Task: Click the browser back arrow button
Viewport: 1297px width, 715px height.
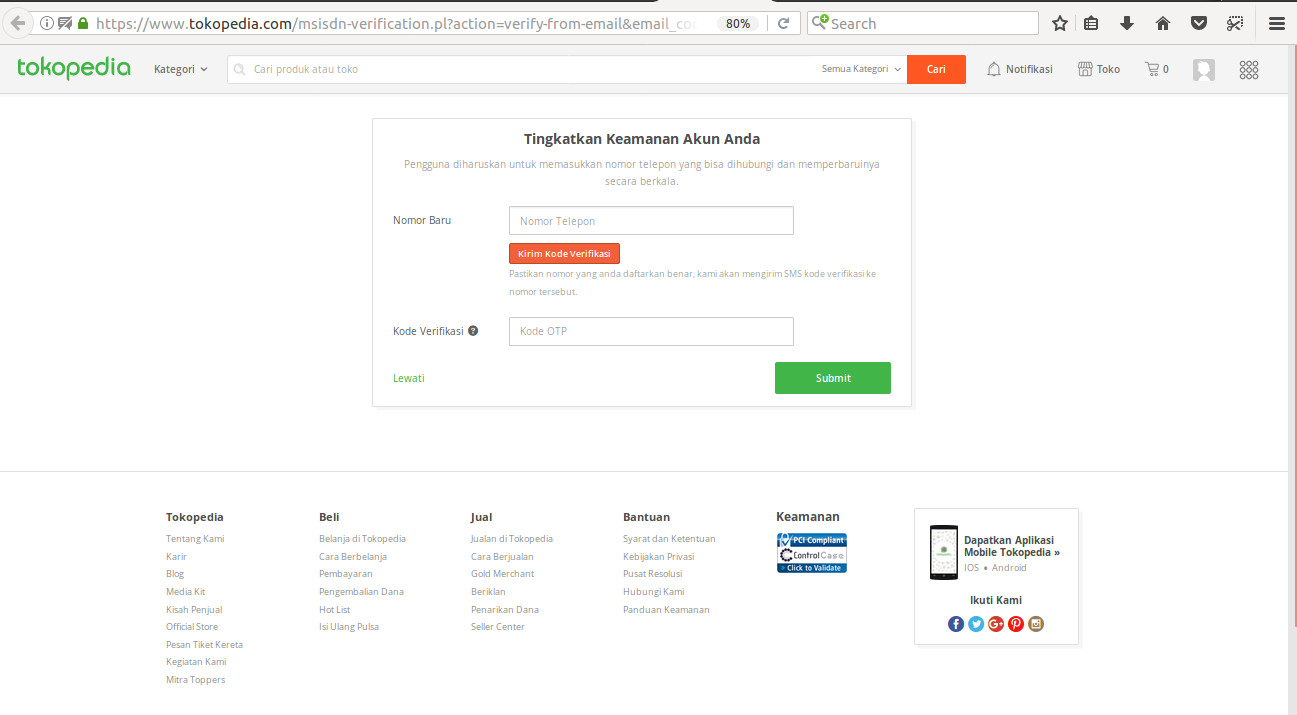Action: tap(17, 23)
